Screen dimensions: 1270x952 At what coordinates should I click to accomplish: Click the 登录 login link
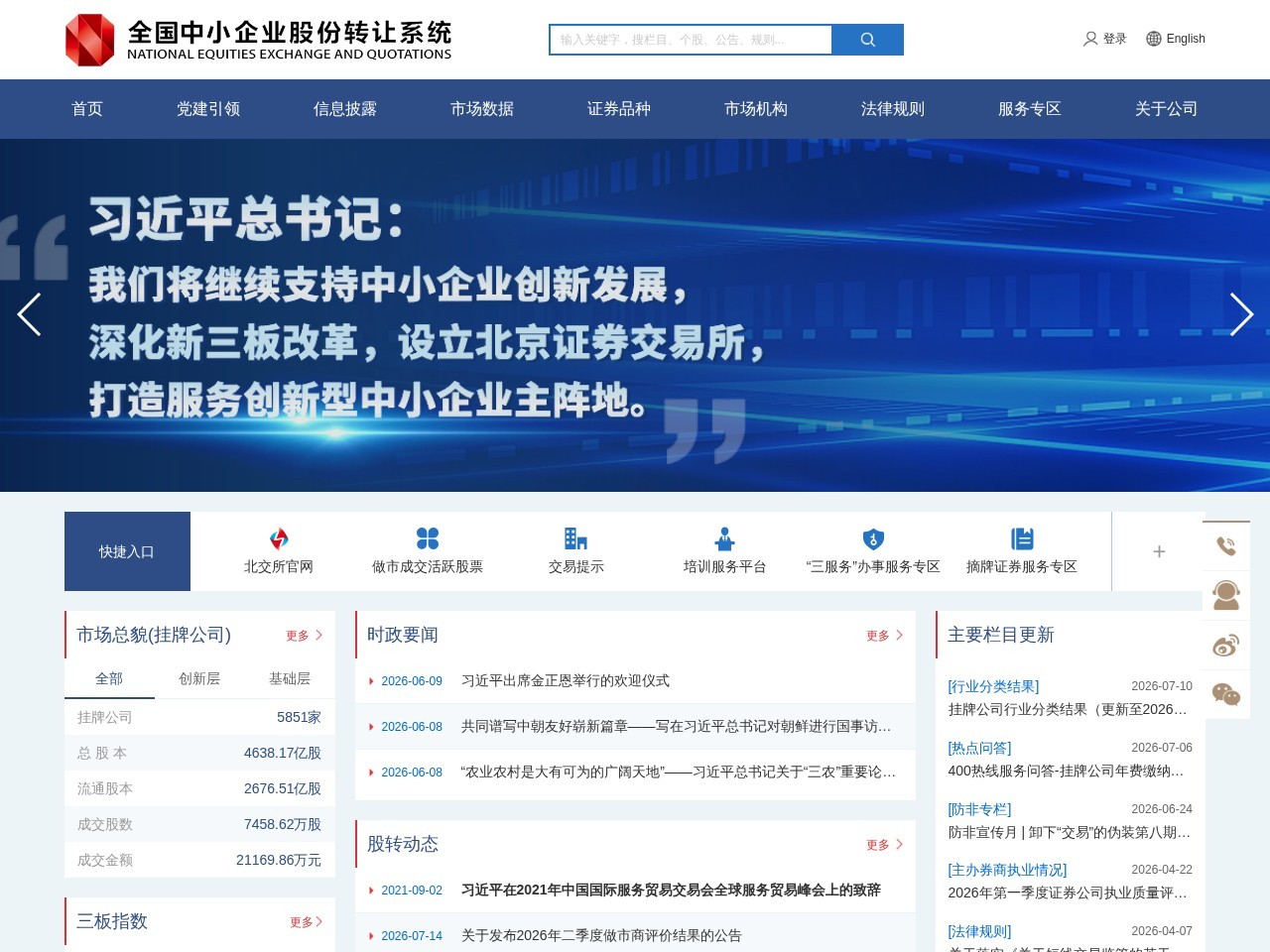coord(1115,39)
